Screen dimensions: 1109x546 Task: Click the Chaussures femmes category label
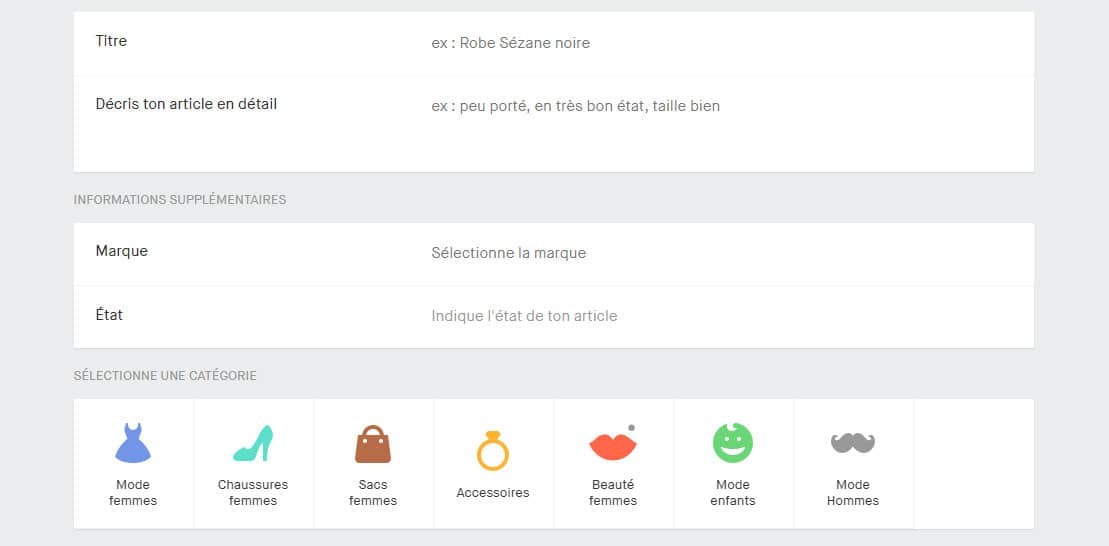pos(253,493)
